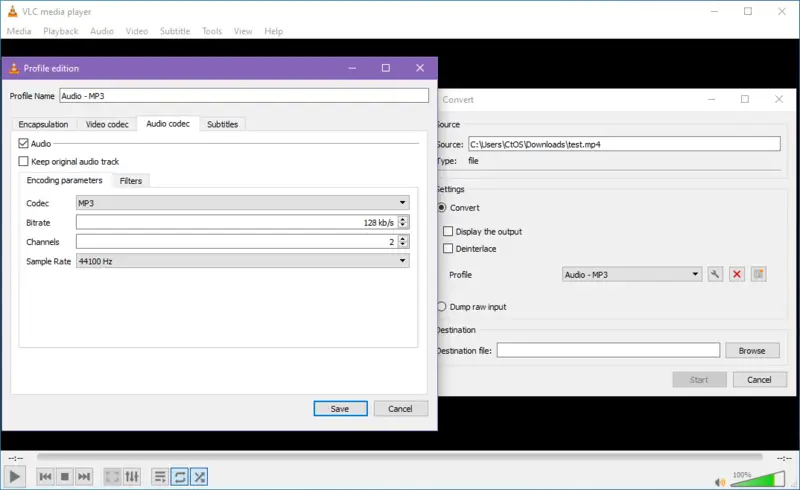Image resolution: width=800 pixels, height=490 pixels.
Task: Open the Subtitle menu
Action: 175,31
